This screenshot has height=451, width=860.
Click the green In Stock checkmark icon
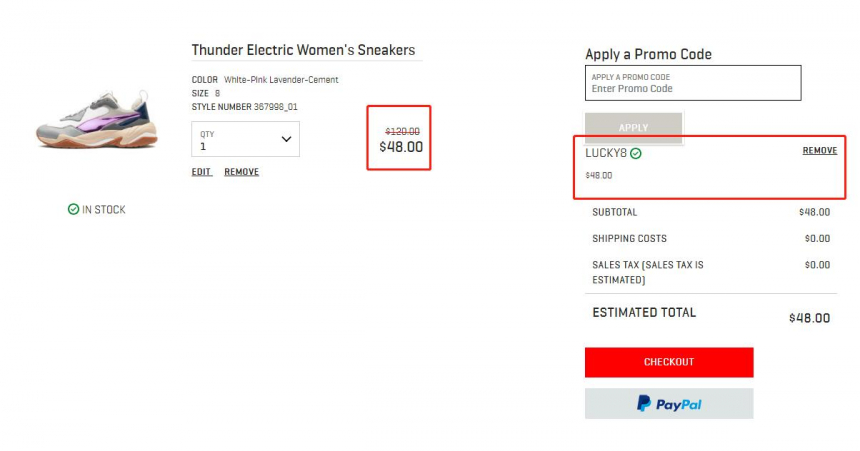tap(73, 209)
